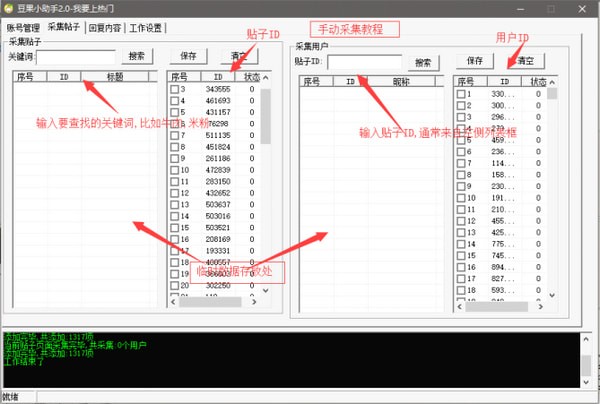Open the 工作设置 tab
Screen dimensions: 600x404
145,28
